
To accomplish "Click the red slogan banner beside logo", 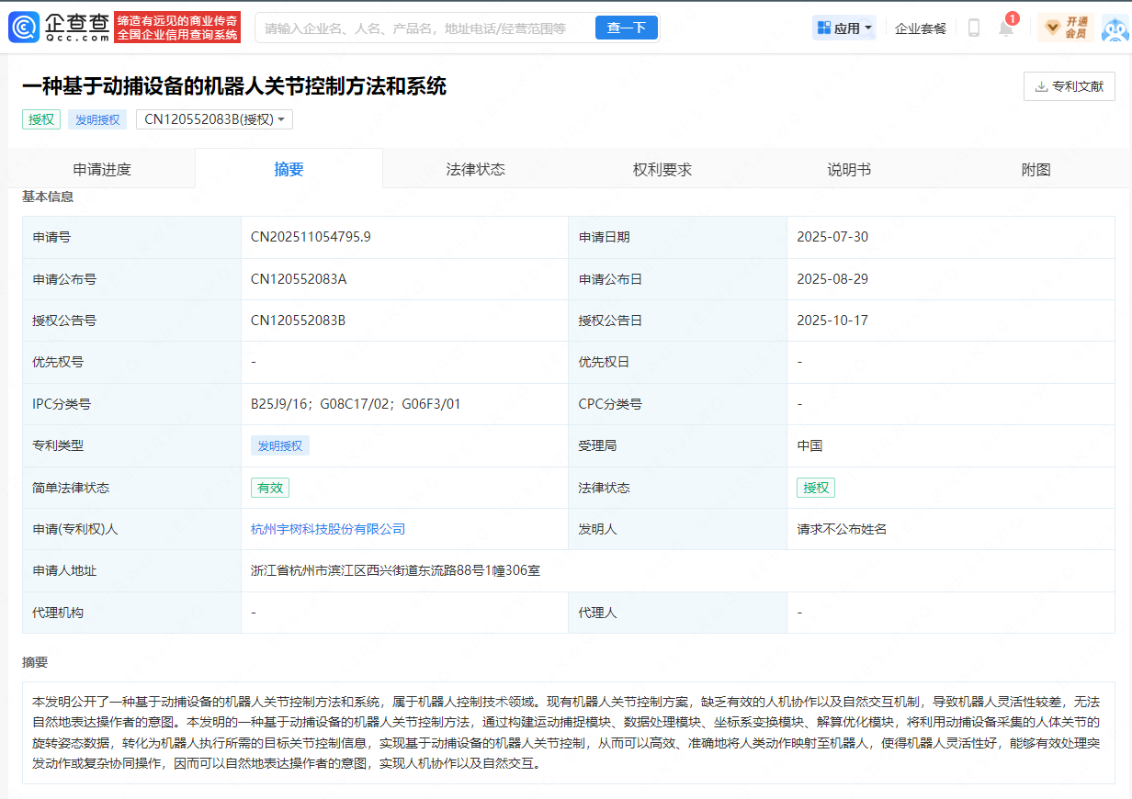I will point(178,27).
